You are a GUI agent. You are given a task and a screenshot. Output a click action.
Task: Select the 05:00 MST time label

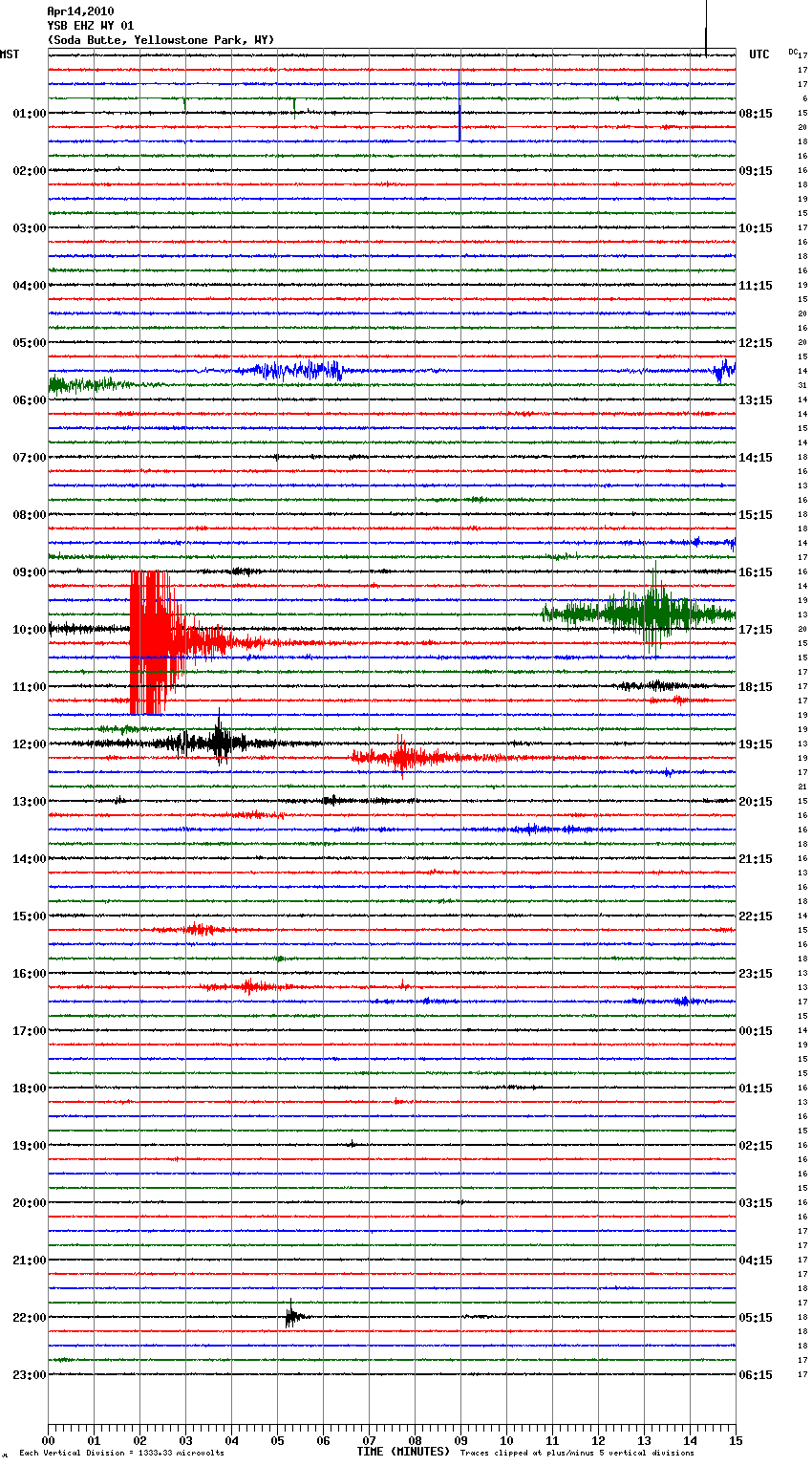tap(30, 343)
